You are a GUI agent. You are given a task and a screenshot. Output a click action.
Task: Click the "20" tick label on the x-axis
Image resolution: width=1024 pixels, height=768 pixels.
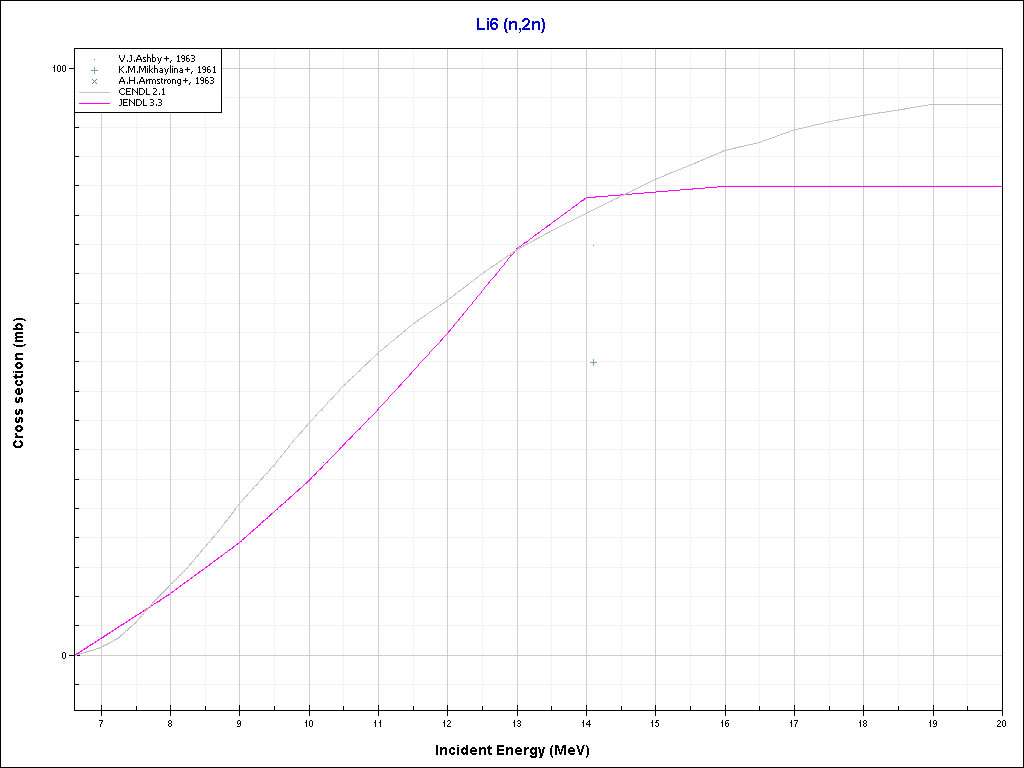click(x=1001, y=722)
